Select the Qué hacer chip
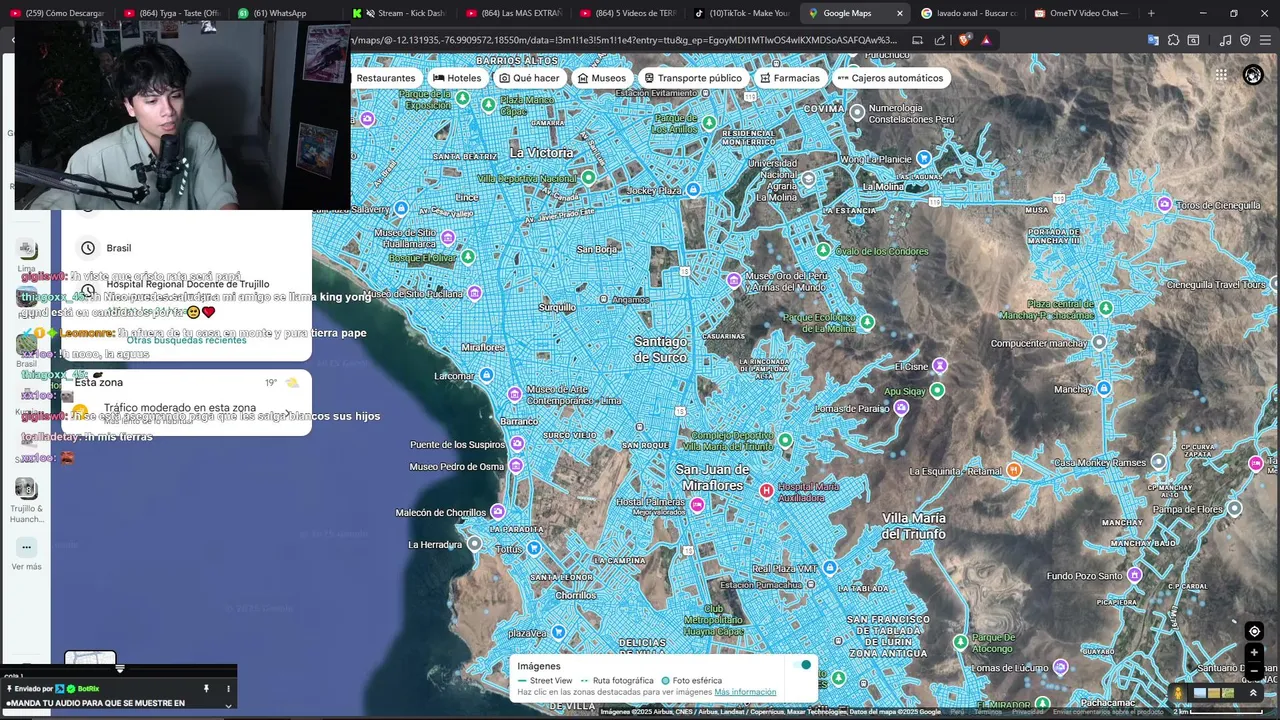Image resolution: width=1280 pixels, height=720 pixels. (530, 78)
